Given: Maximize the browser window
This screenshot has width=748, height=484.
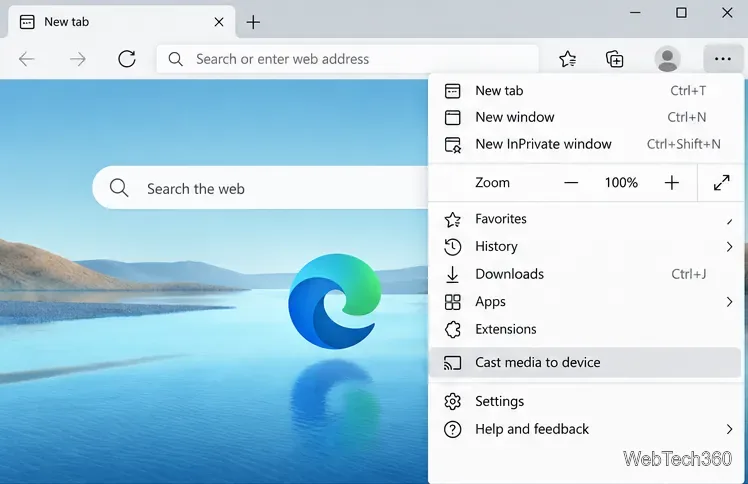Looking at the screenshot, I should coord(681,12).
